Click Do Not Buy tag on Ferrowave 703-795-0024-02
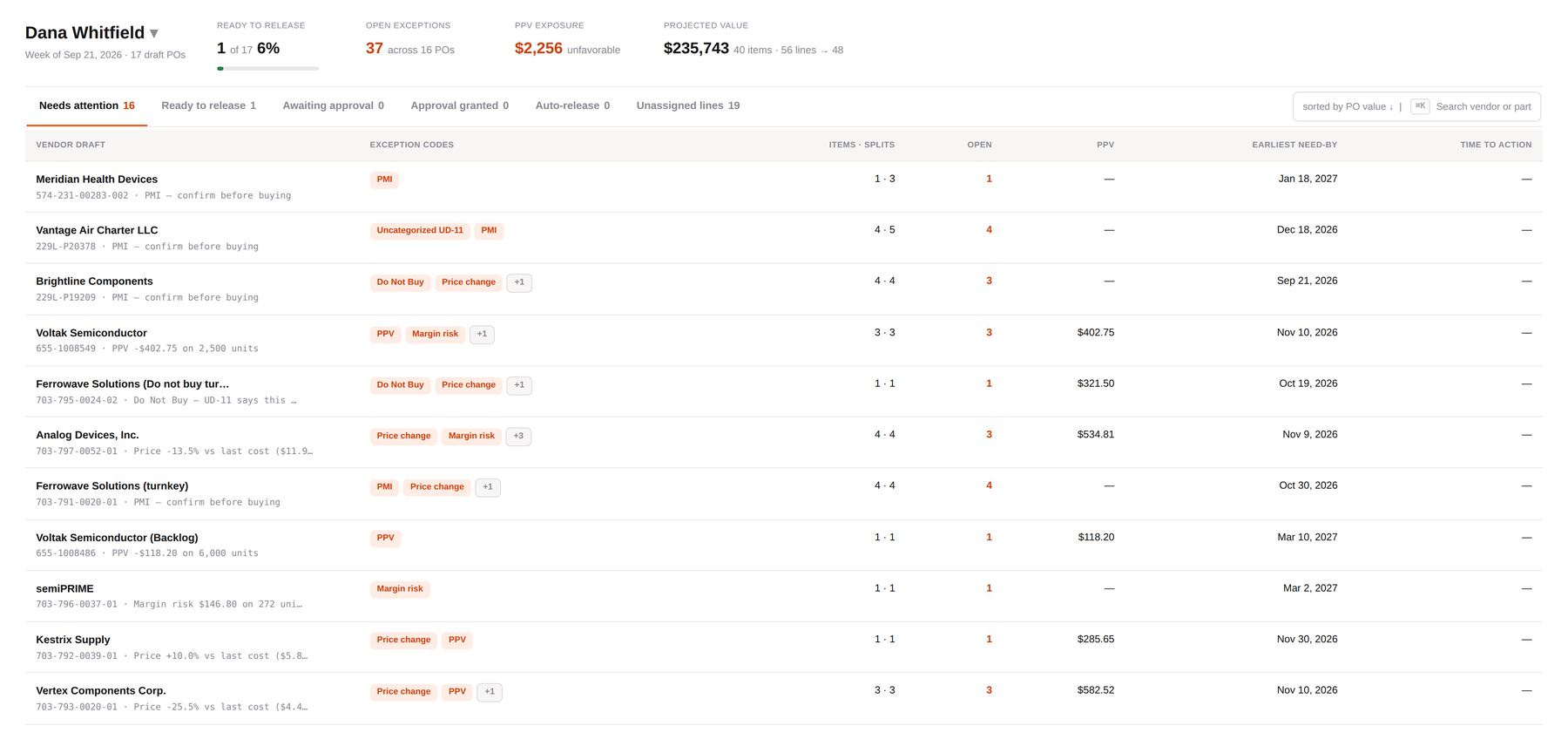The width and height of the screenshot is (1568, 753). pos(400,385)
